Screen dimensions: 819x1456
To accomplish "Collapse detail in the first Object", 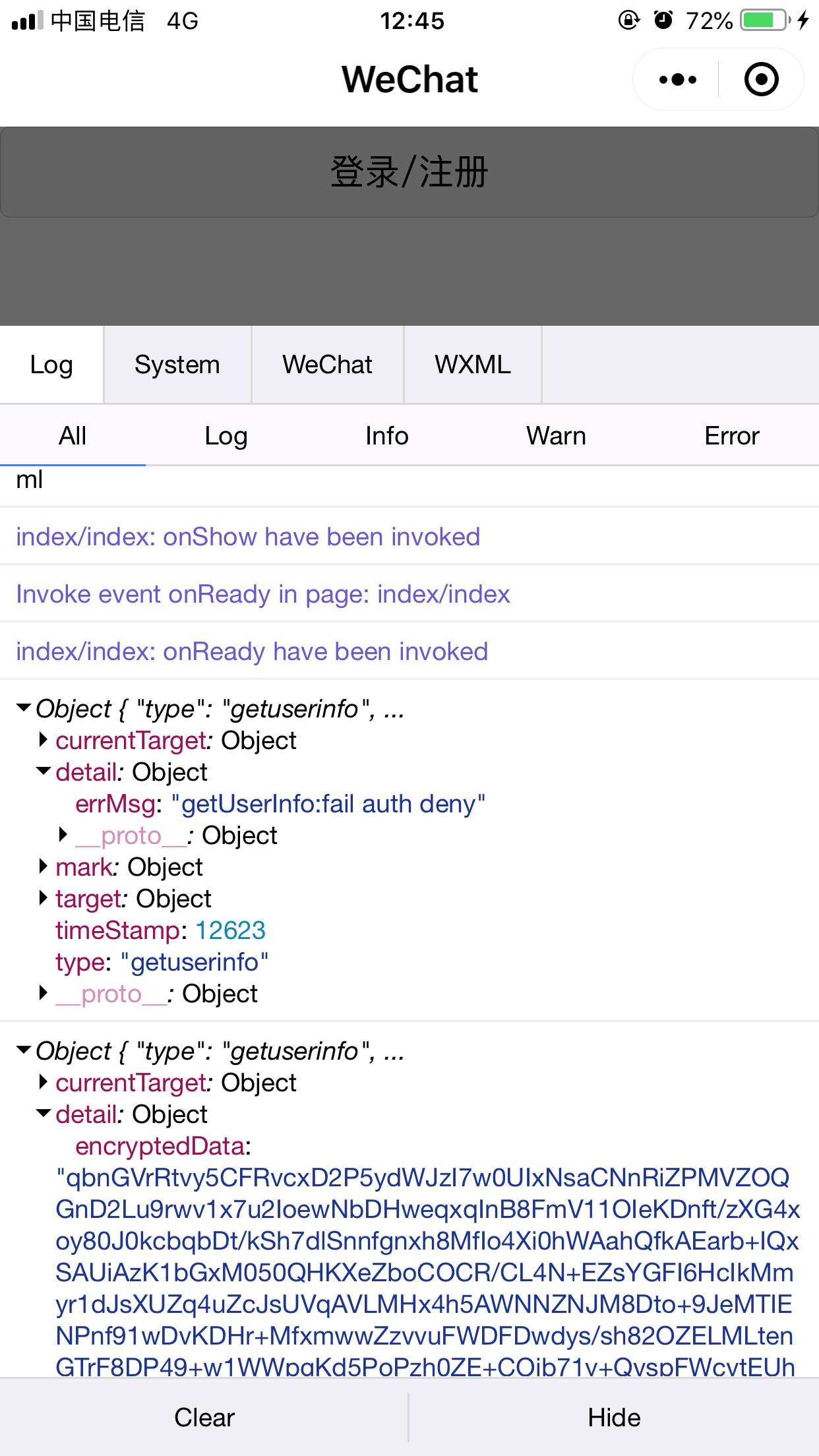I will [44, 772].
